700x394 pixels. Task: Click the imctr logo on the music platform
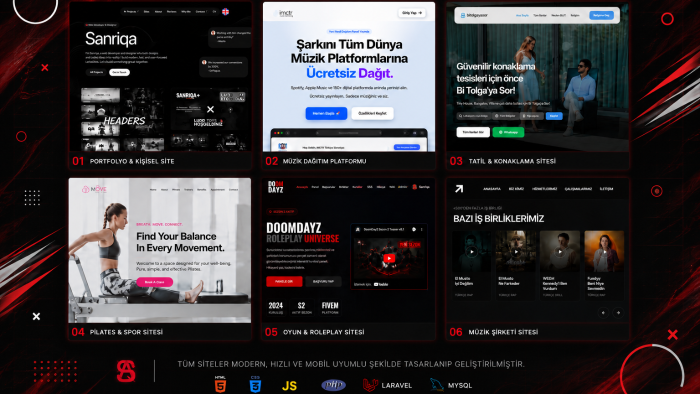click(x=284, y=13)
